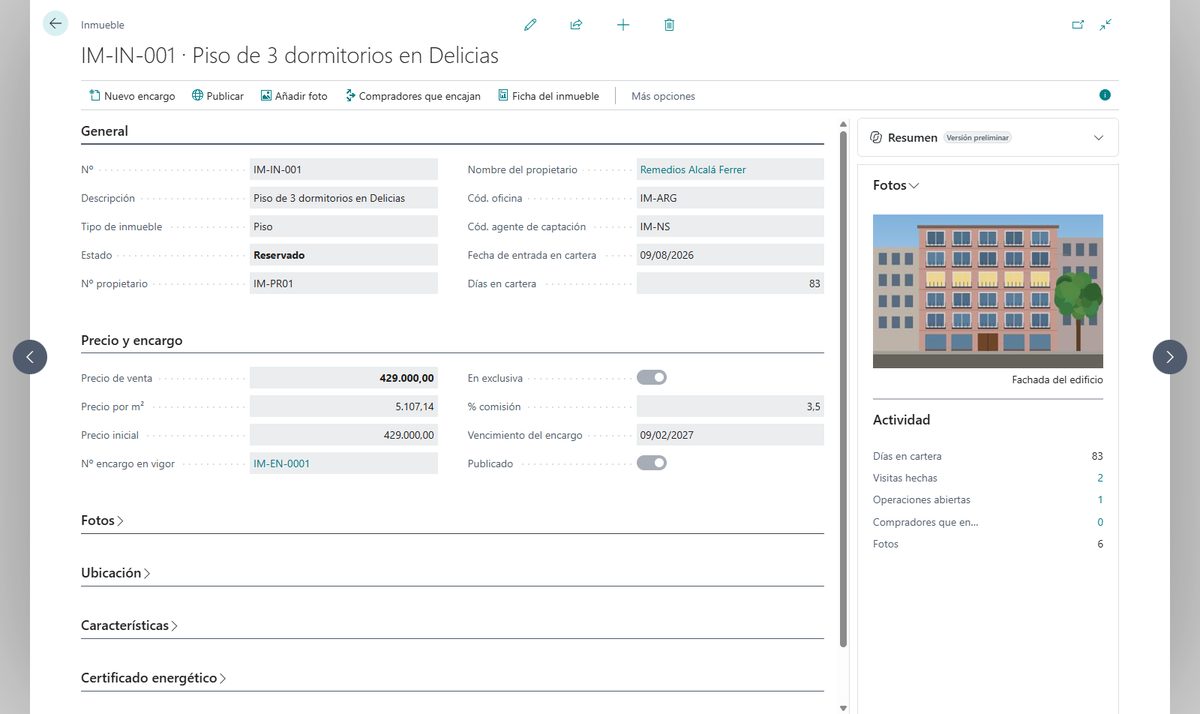The width and height of the screenshot is (1200, 714).
Task: Click the Cód. oficina field IM-ARG
Action: coord(730,198)
